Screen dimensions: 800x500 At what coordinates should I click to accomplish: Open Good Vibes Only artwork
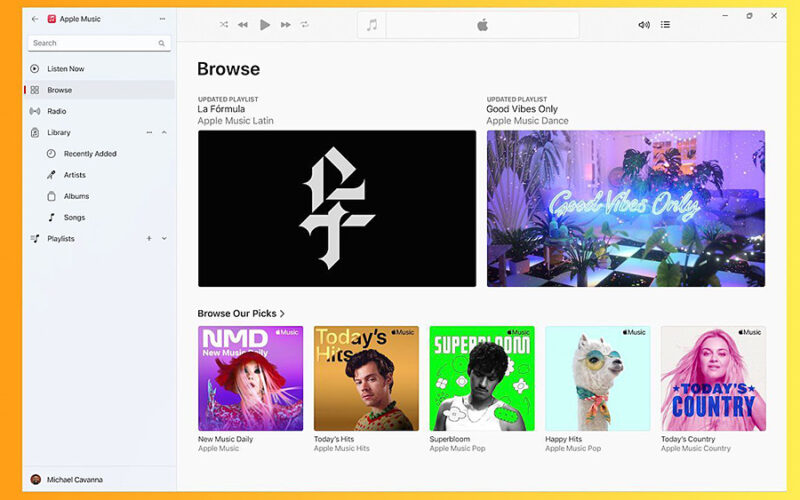coord(626,209)
